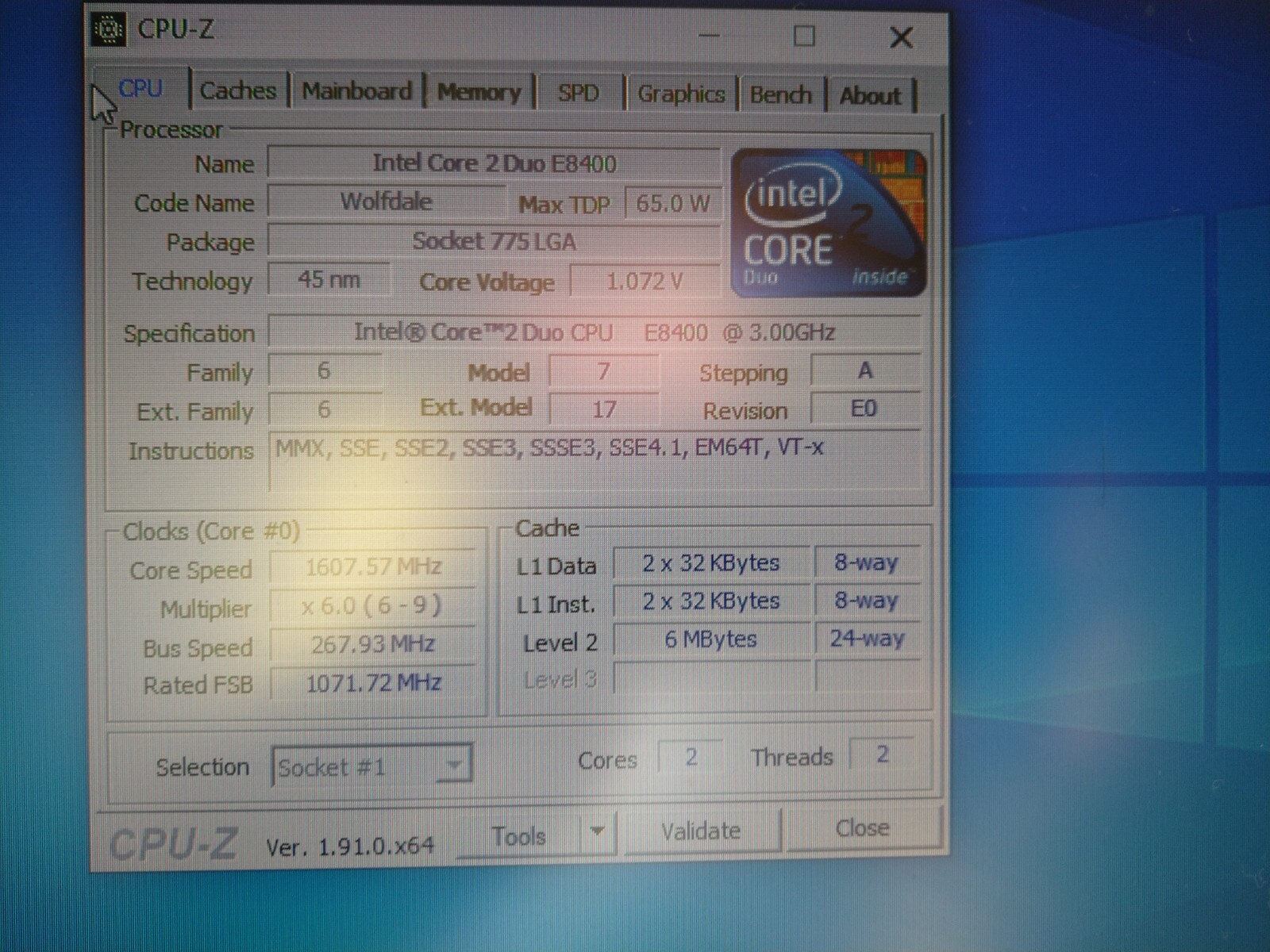This screenshot has width=1270, height=952.
Task: Click the Code Name value 'Wolfdale'
Action: (x=387, y=202)
